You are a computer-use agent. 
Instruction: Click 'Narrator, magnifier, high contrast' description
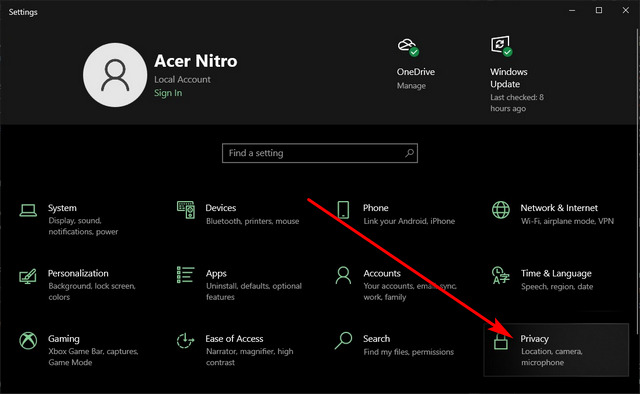[249, 357]
